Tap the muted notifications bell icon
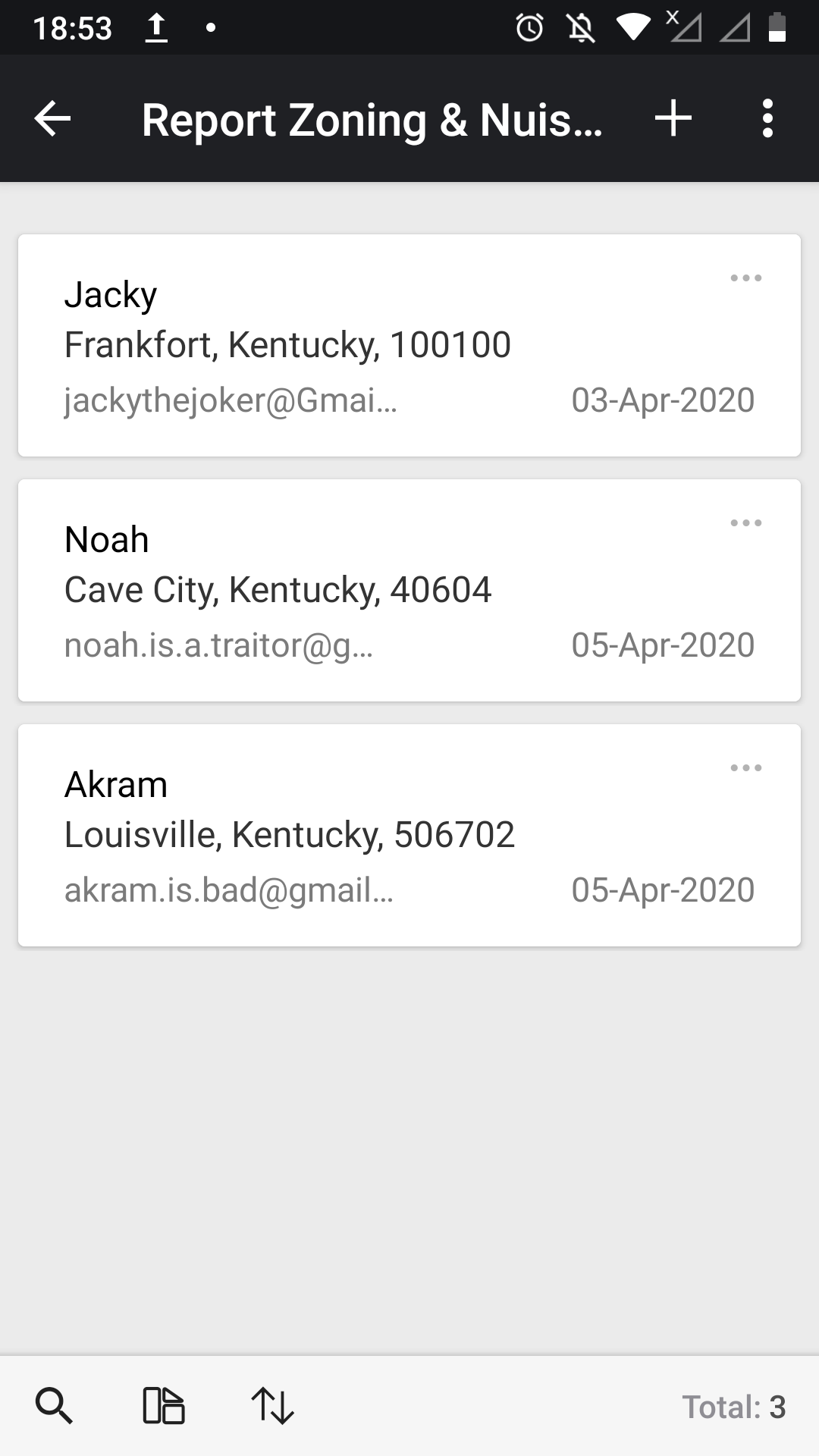Screen dimensions: 819x1456 click(581, 28)
